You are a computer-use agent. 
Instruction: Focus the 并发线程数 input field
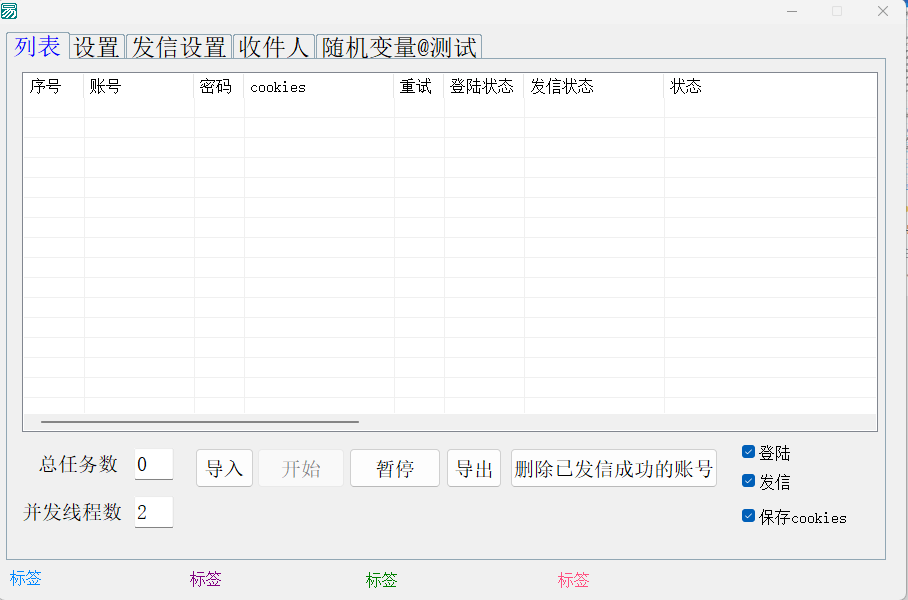click(153, 512)
